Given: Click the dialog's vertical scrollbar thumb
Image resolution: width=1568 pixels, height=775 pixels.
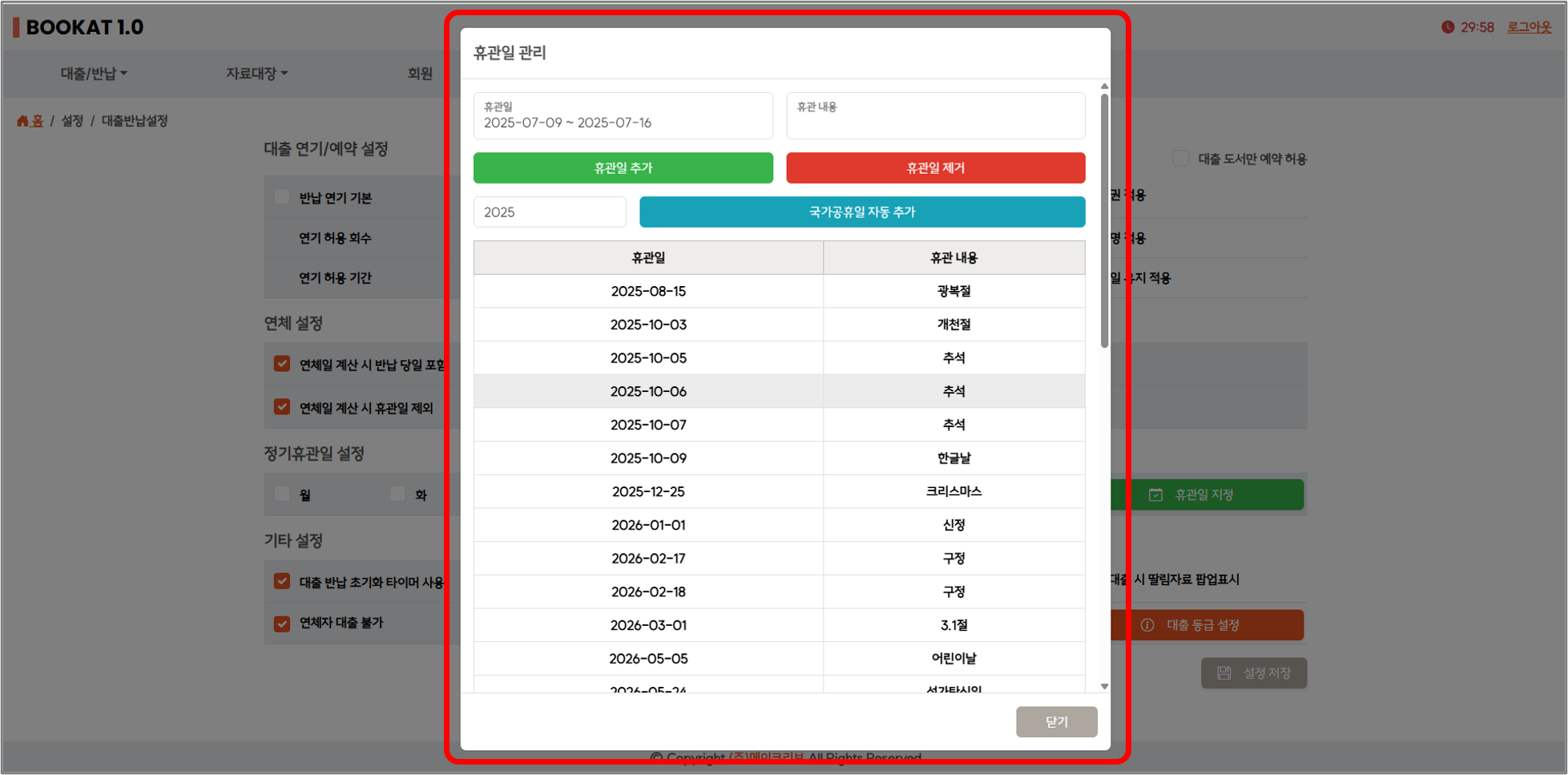Looking at the screenshot, I should point(1104,220).
